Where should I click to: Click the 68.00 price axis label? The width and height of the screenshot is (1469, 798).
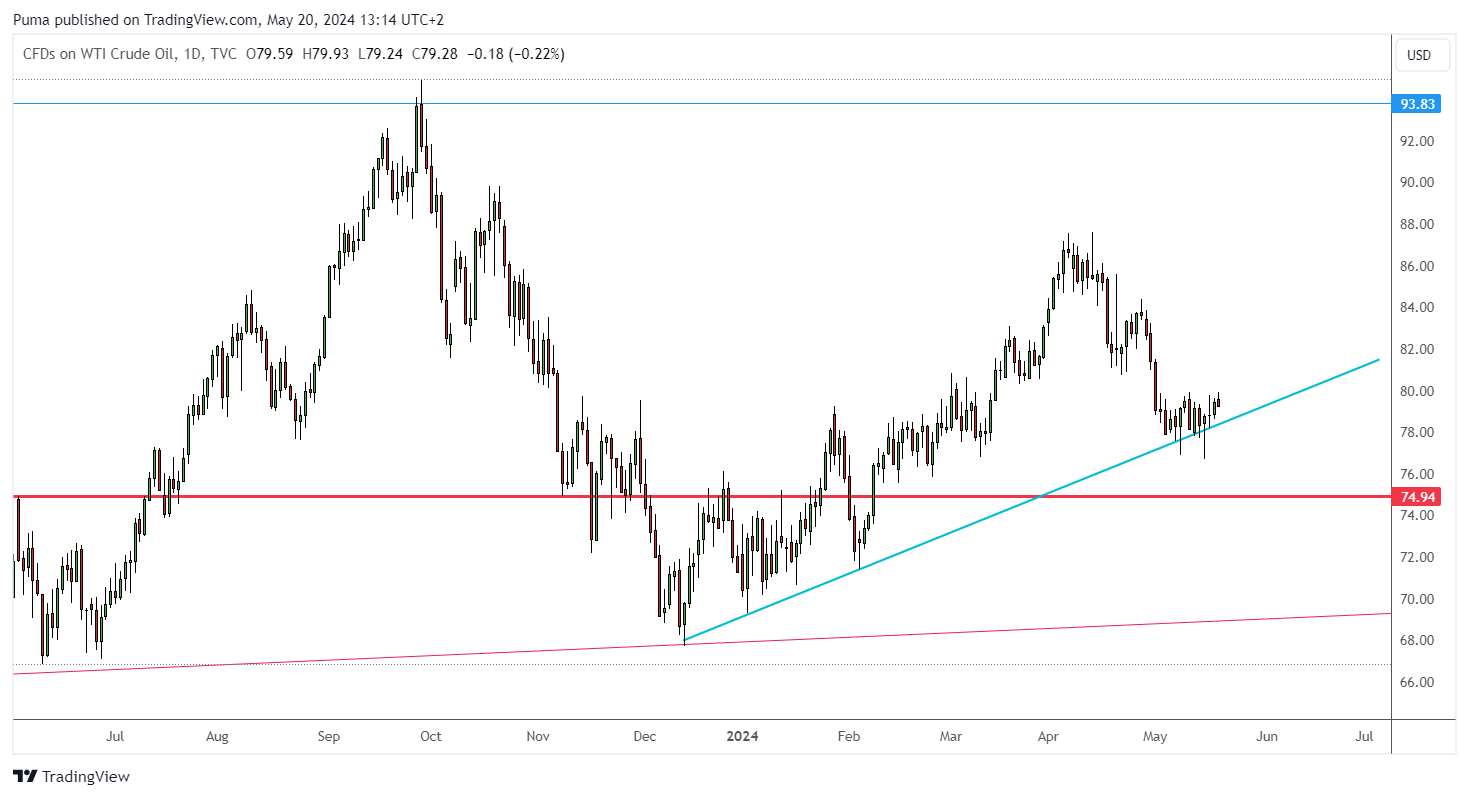[x=1418, y=641]
